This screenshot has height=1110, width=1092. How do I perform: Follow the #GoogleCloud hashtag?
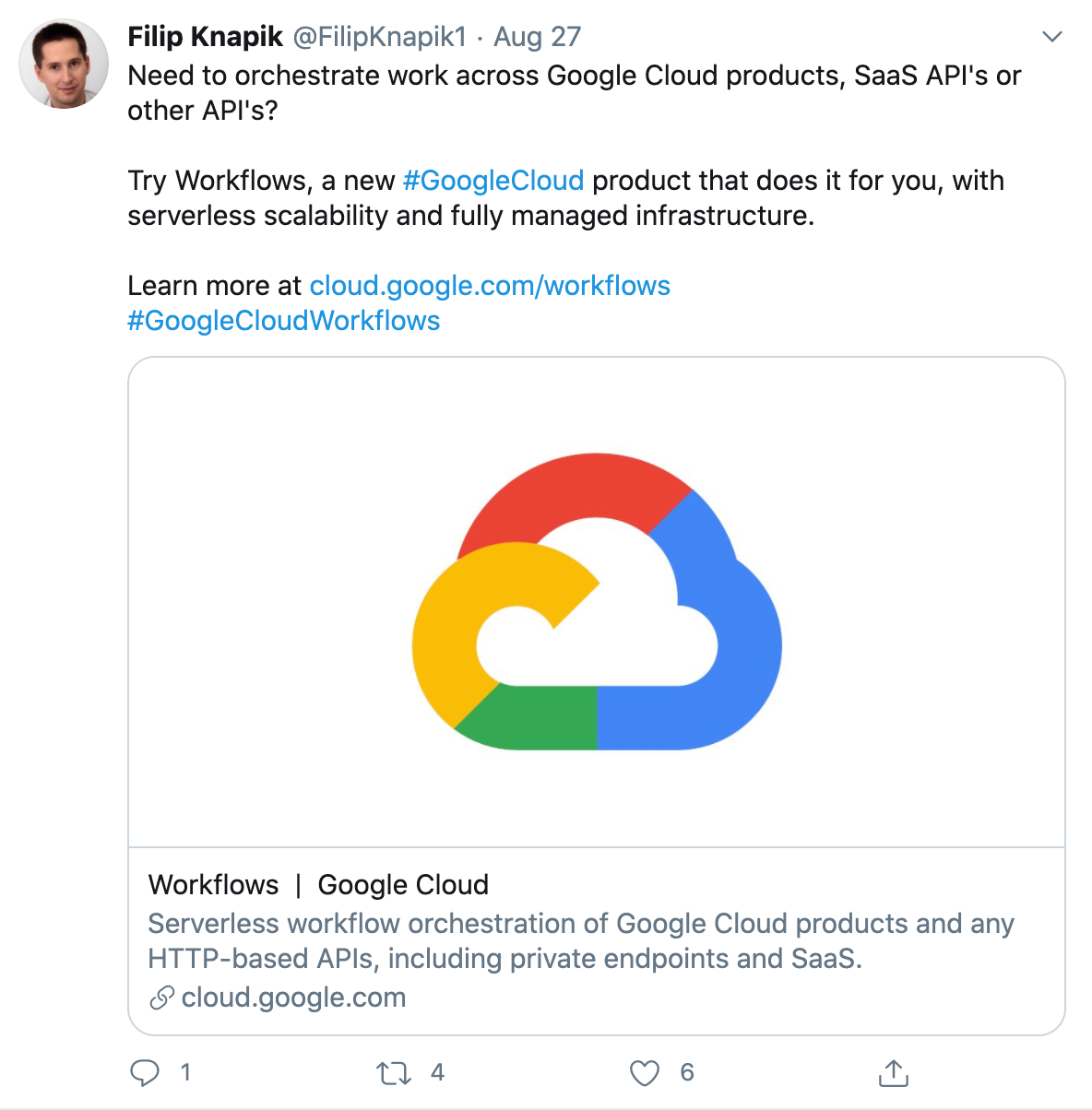[x=493, y=180]
